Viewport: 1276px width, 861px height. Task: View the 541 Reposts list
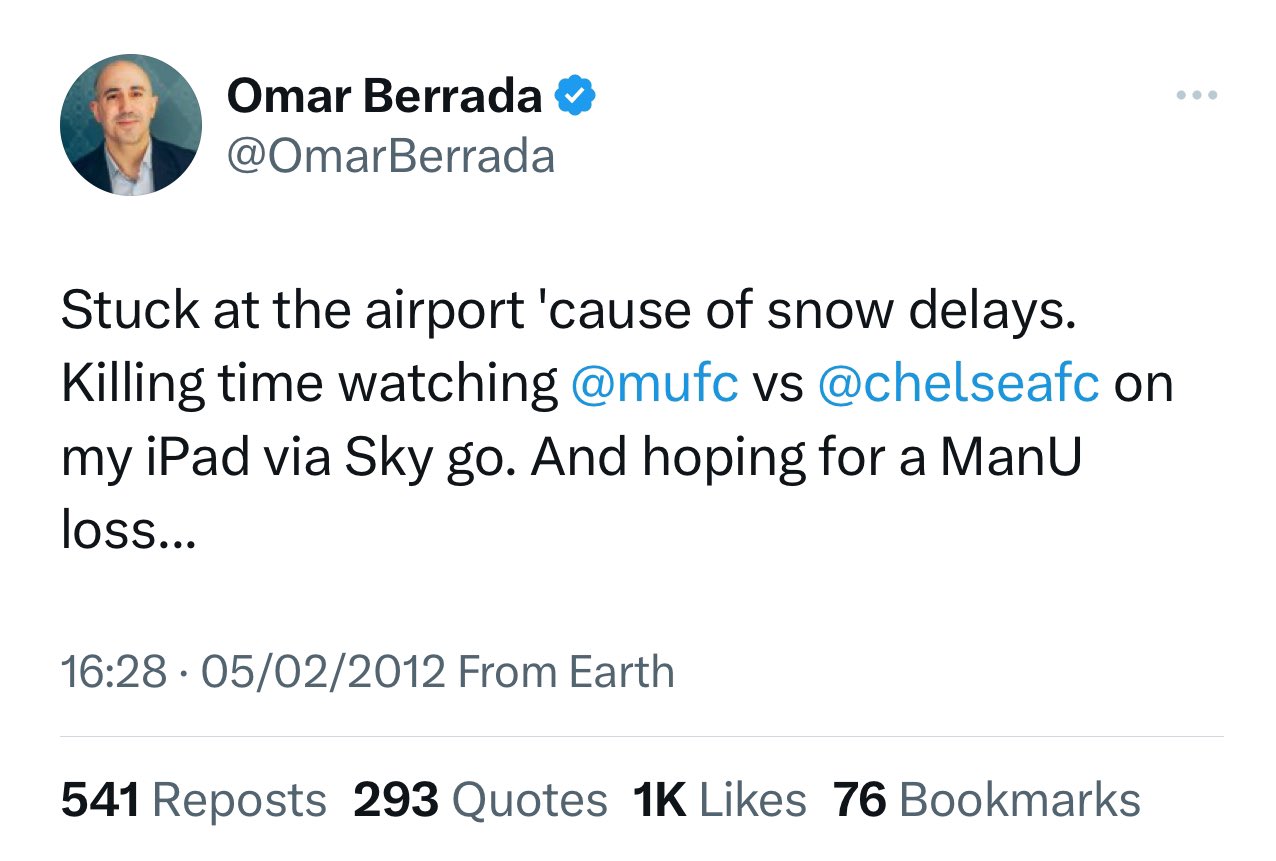(x=193, y=800)
